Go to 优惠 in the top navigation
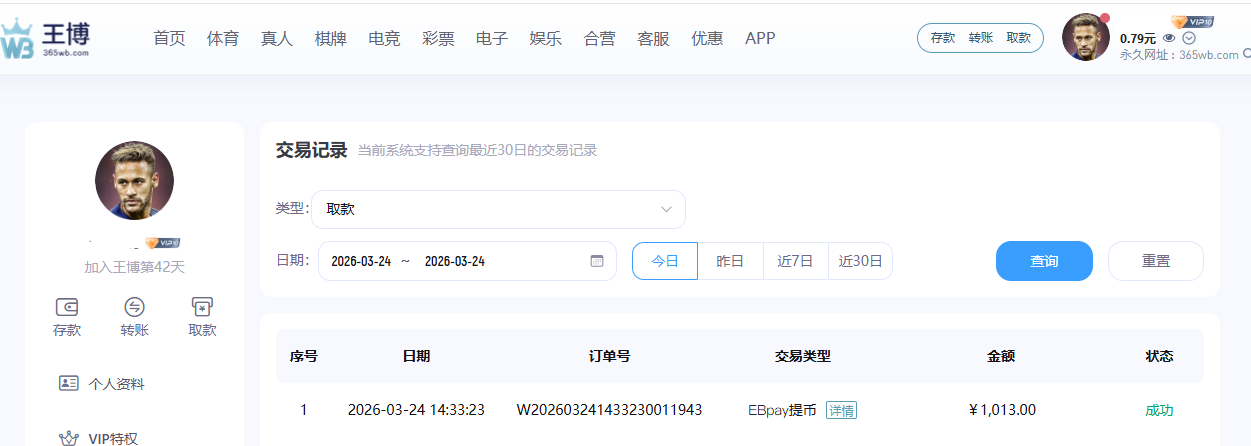Screen dimensions: 1251x446 (707, 39)
